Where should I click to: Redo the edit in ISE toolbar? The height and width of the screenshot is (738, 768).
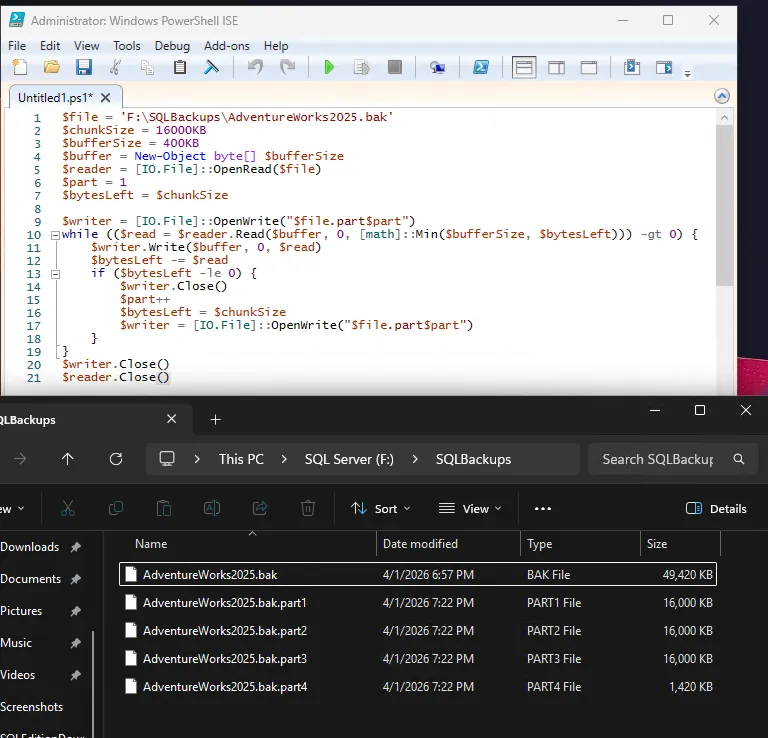pyautogui.click(x=288, y=67)
